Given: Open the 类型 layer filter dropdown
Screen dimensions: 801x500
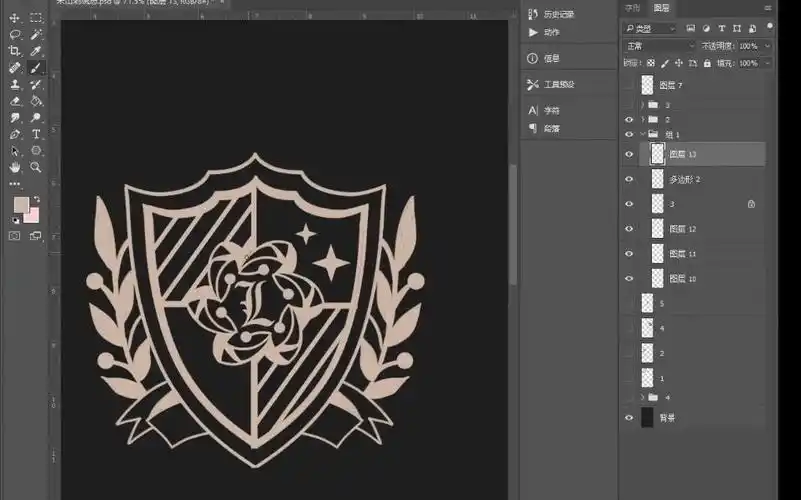Looking at the screenshot, I should (650, 29).
